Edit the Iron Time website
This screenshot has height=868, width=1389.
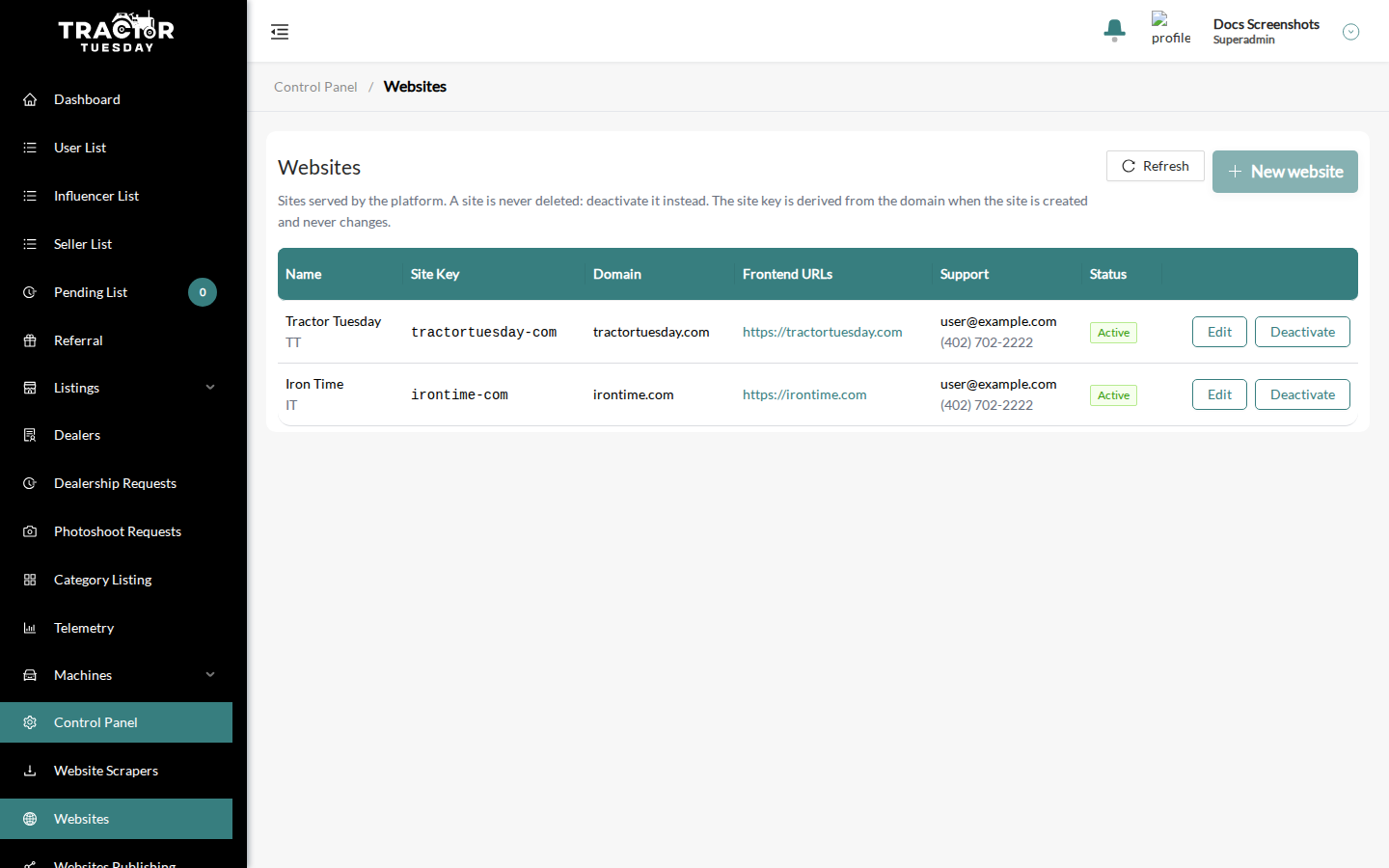pos(1219,394)
